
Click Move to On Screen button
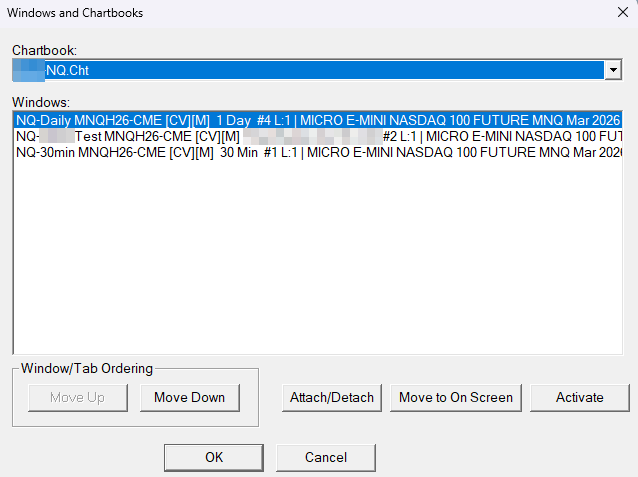point(456,397)
